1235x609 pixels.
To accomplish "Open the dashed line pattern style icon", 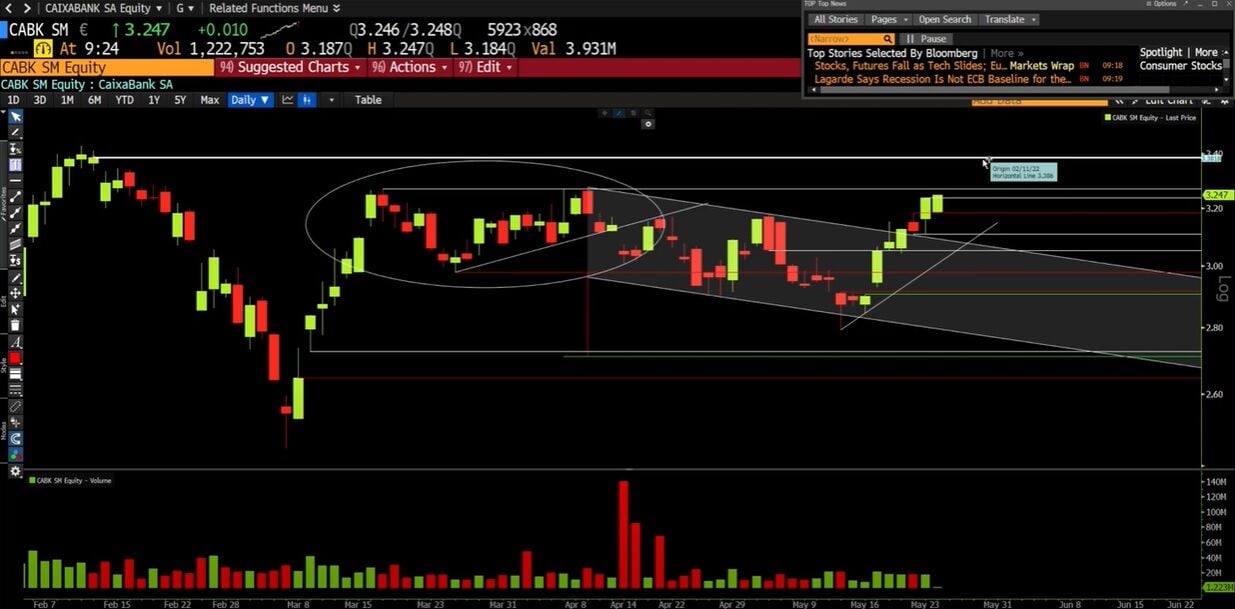I will pyautogui.click(x=15, y=389).
